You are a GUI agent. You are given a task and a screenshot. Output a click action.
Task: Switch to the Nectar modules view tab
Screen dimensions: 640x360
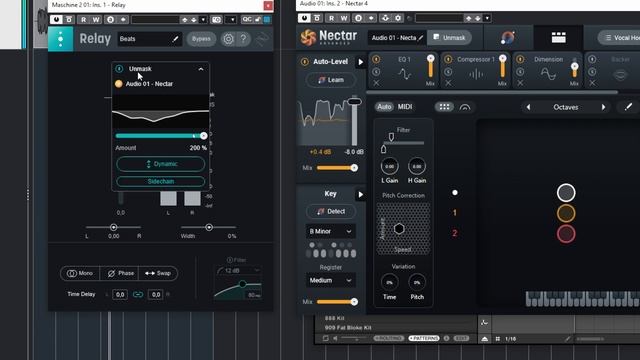558,38
